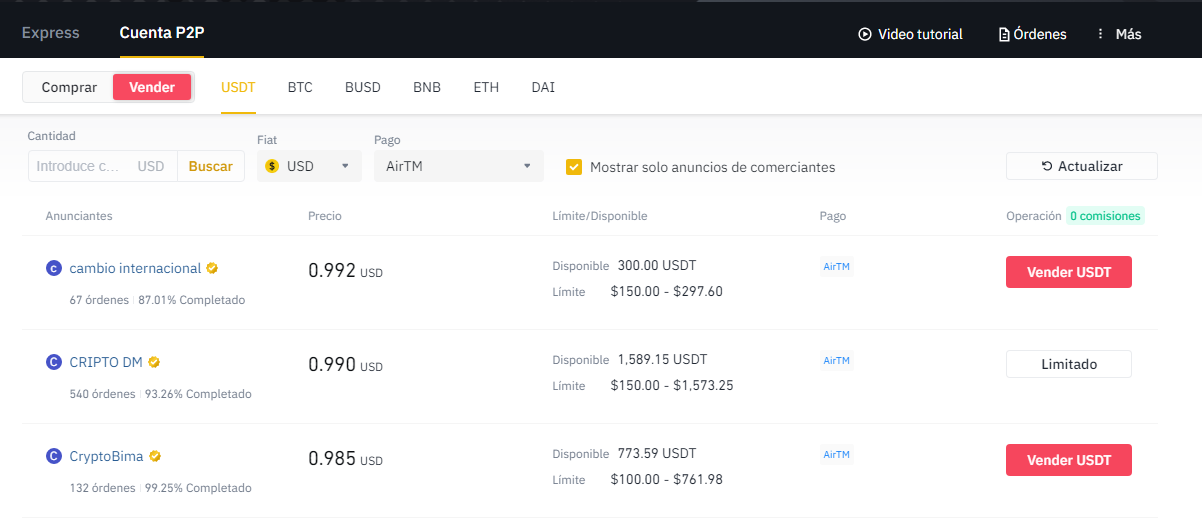Click AirTM payment tag in CRIPTO DM row

836,360
